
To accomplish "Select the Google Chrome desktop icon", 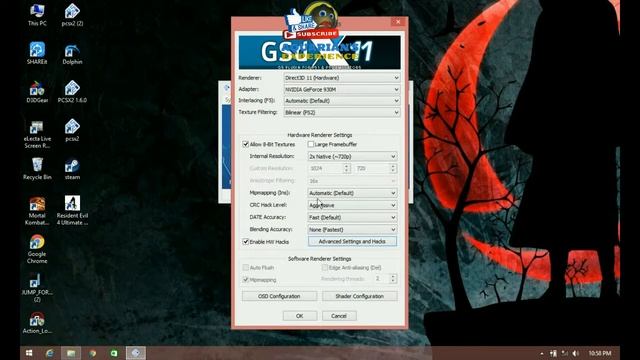I will pyautogui.click(x=37, y=249).
